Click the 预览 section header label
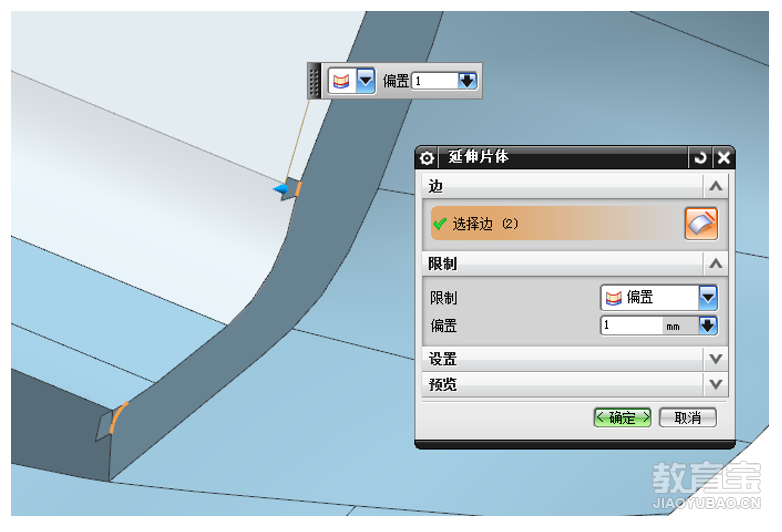 point(442,384)
